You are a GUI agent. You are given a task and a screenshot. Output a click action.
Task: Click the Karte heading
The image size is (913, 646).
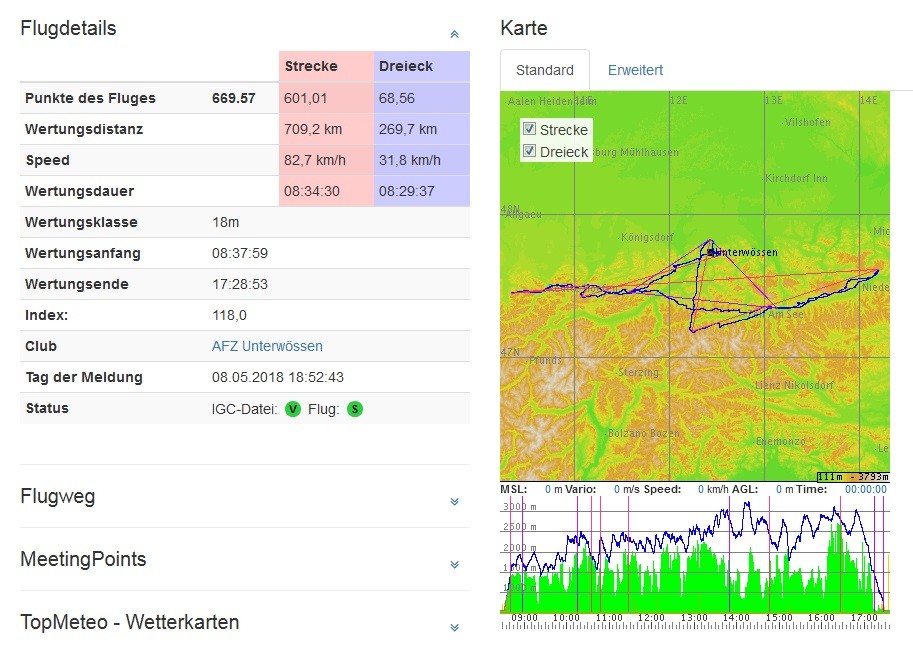[x=523, y=28]
